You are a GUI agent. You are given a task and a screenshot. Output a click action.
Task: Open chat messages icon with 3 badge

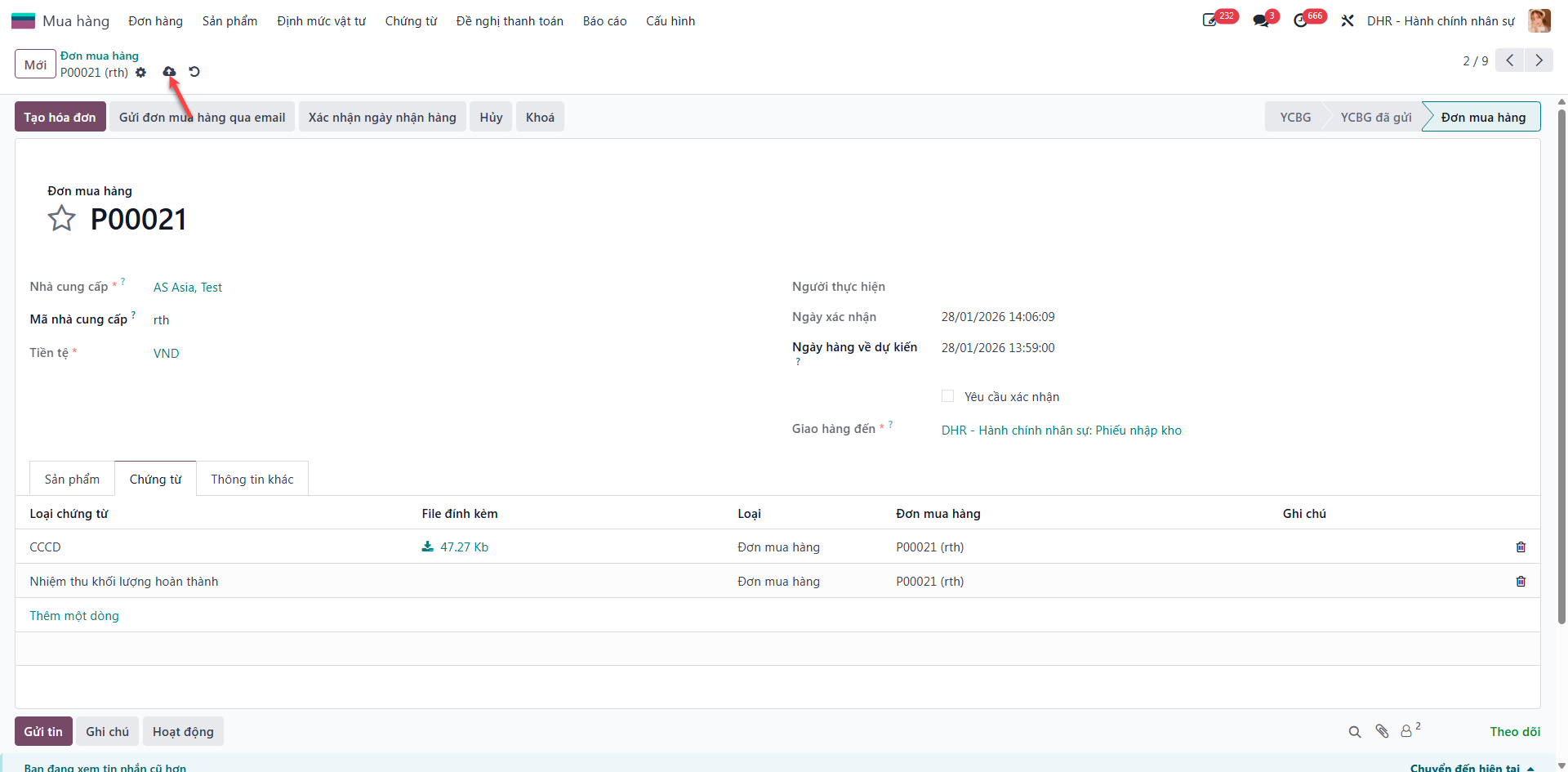[1262, 20]
